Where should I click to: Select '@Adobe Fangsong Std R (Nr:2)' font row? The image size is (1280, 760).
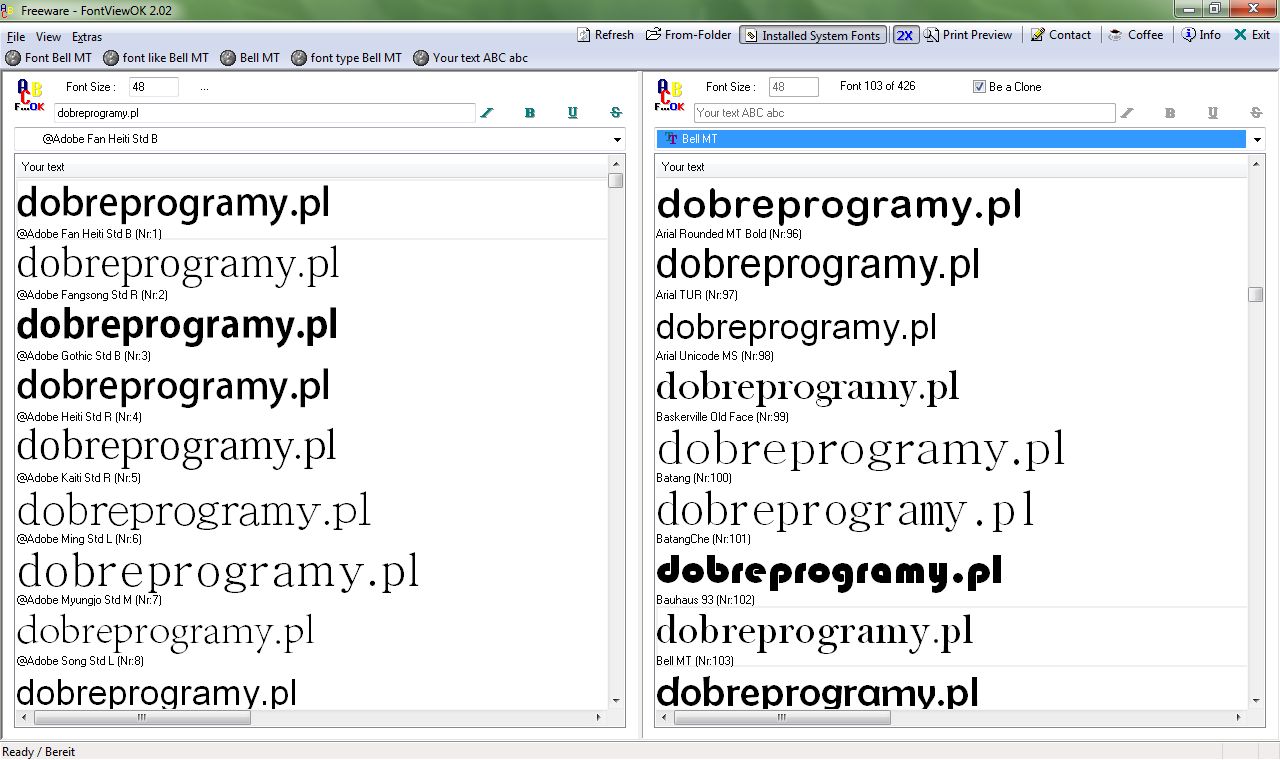tap(312, 271)
